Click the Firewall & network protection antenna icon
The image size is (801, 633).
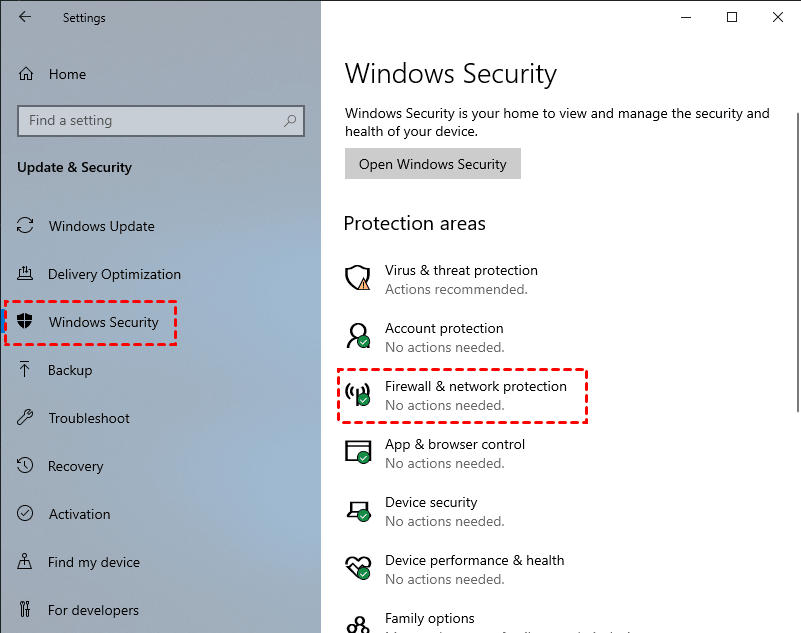pos(357,394)
